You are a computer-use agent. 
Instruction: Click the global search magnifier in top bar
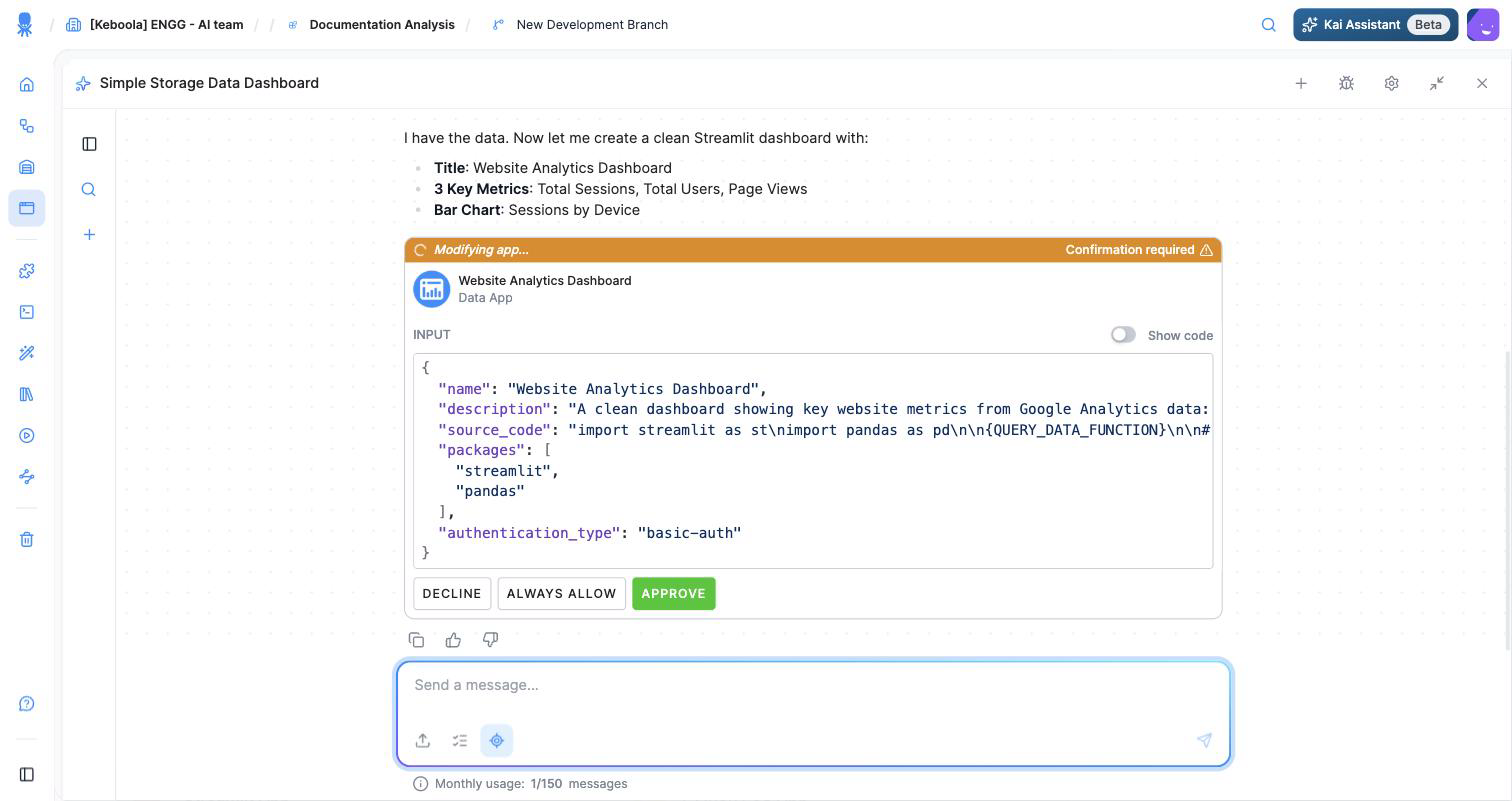[1268, 25]
